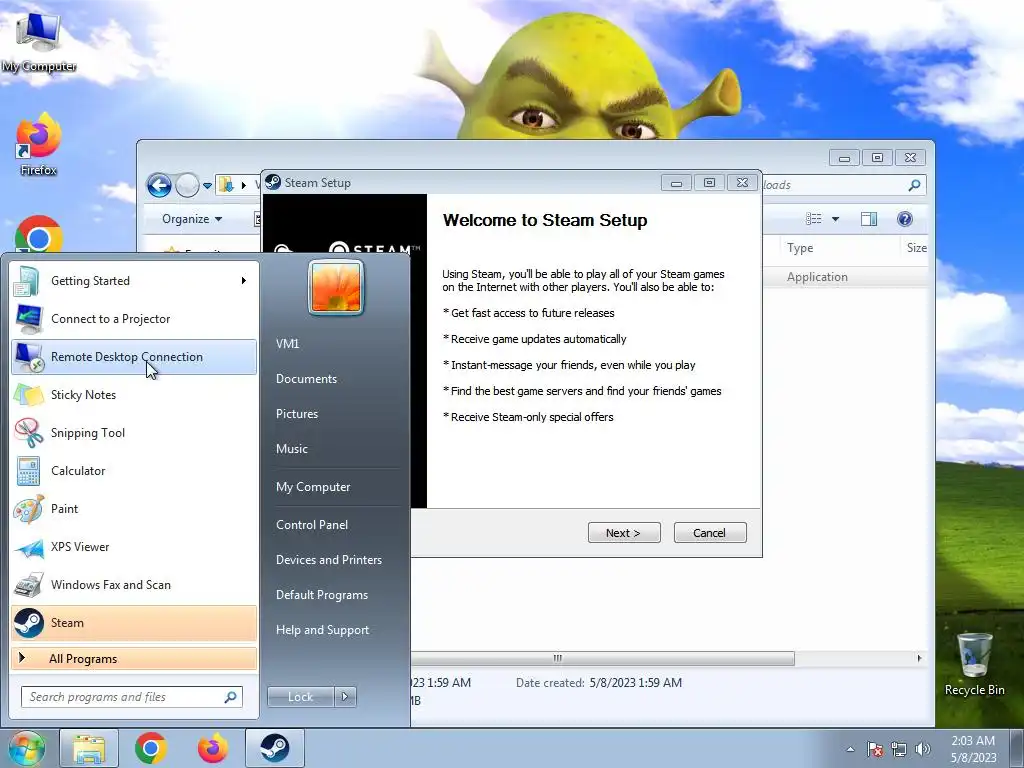This screenshot has height=768, width=1024.
Task: Select the Steam taskbar button
Action: coord(276,748)
